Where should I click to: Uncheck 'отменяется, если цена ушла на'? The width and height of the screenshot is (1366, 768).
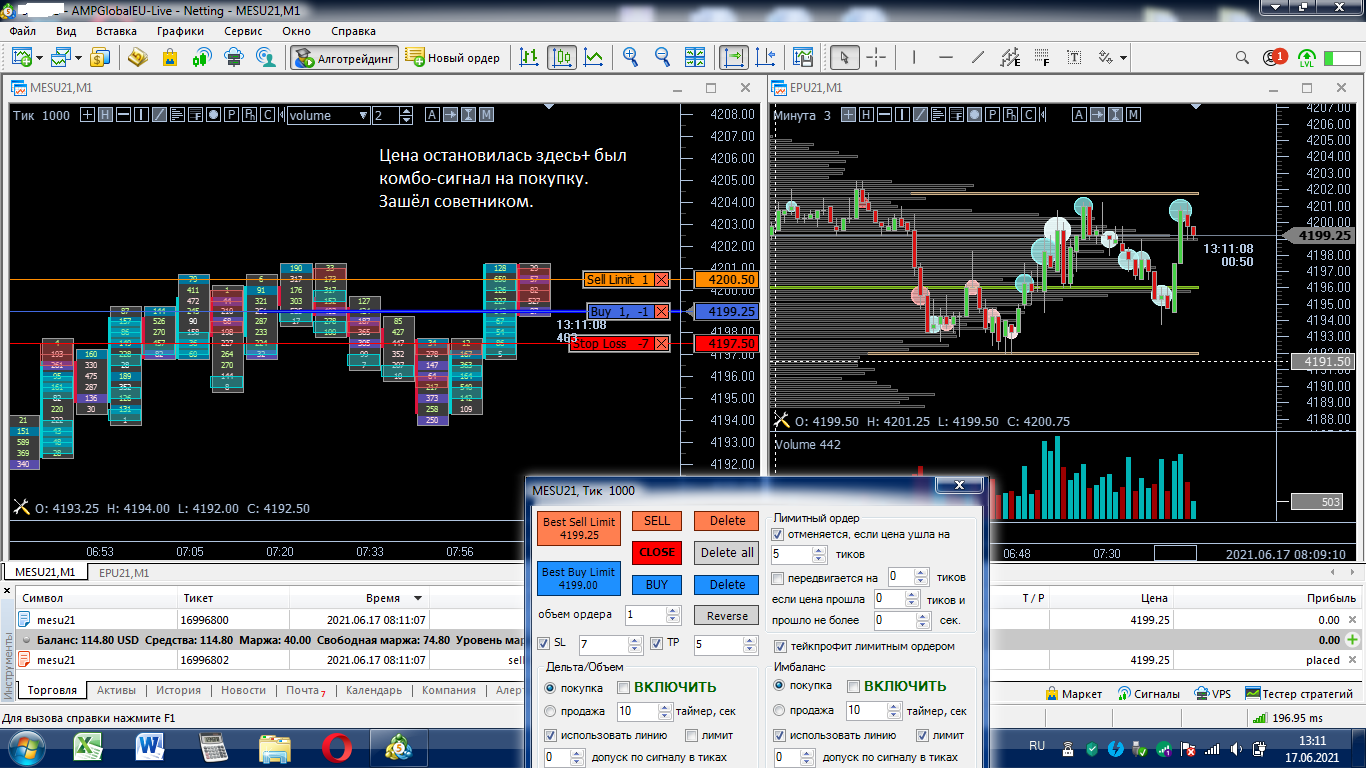(779, 534)
